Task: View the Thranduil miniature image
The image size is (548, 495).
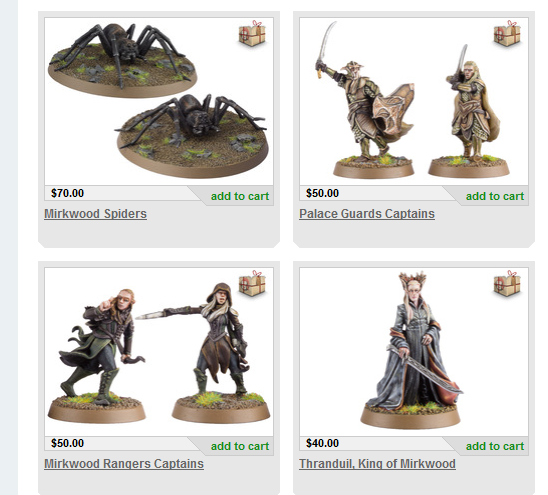Action: point(412,350)
